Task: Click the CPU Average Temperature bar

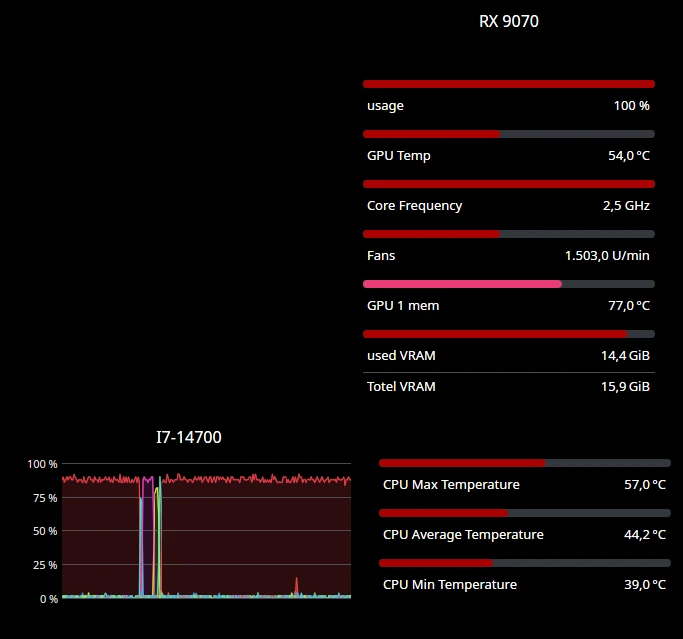Action: point(525,513)
